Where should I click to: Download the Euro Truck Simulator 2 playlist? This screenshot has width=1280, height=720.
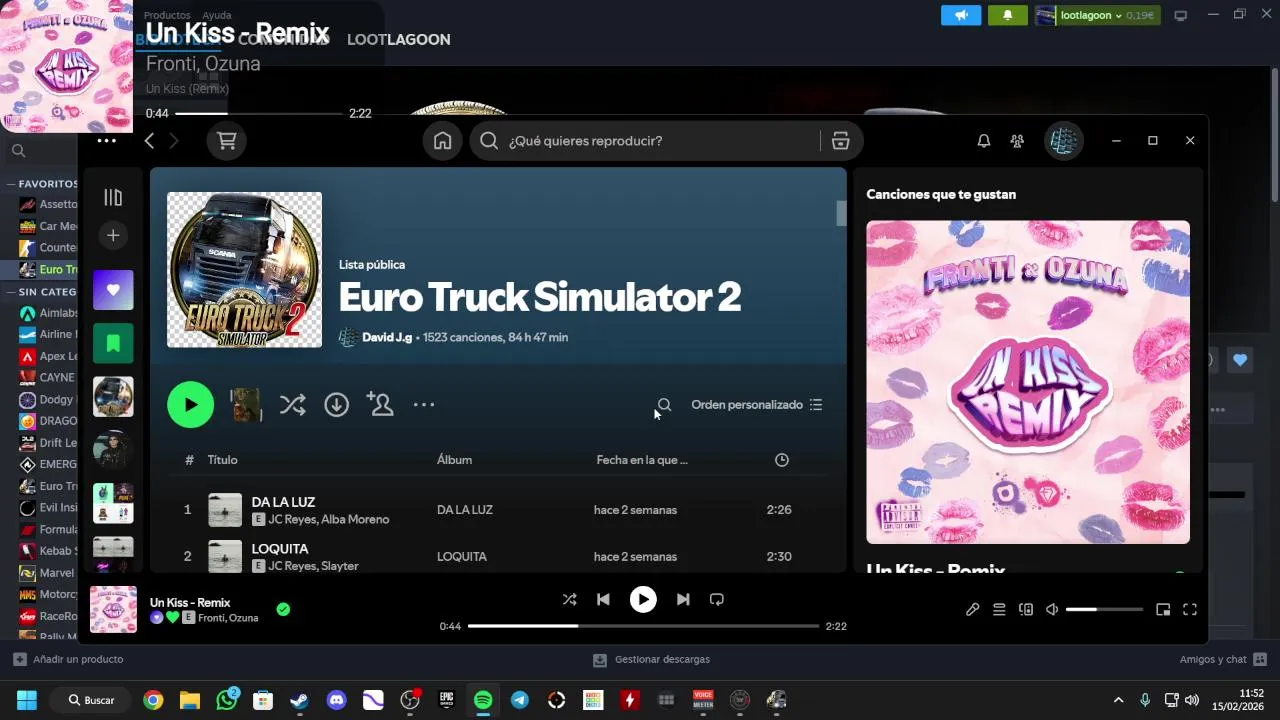[x=336, y=404]
